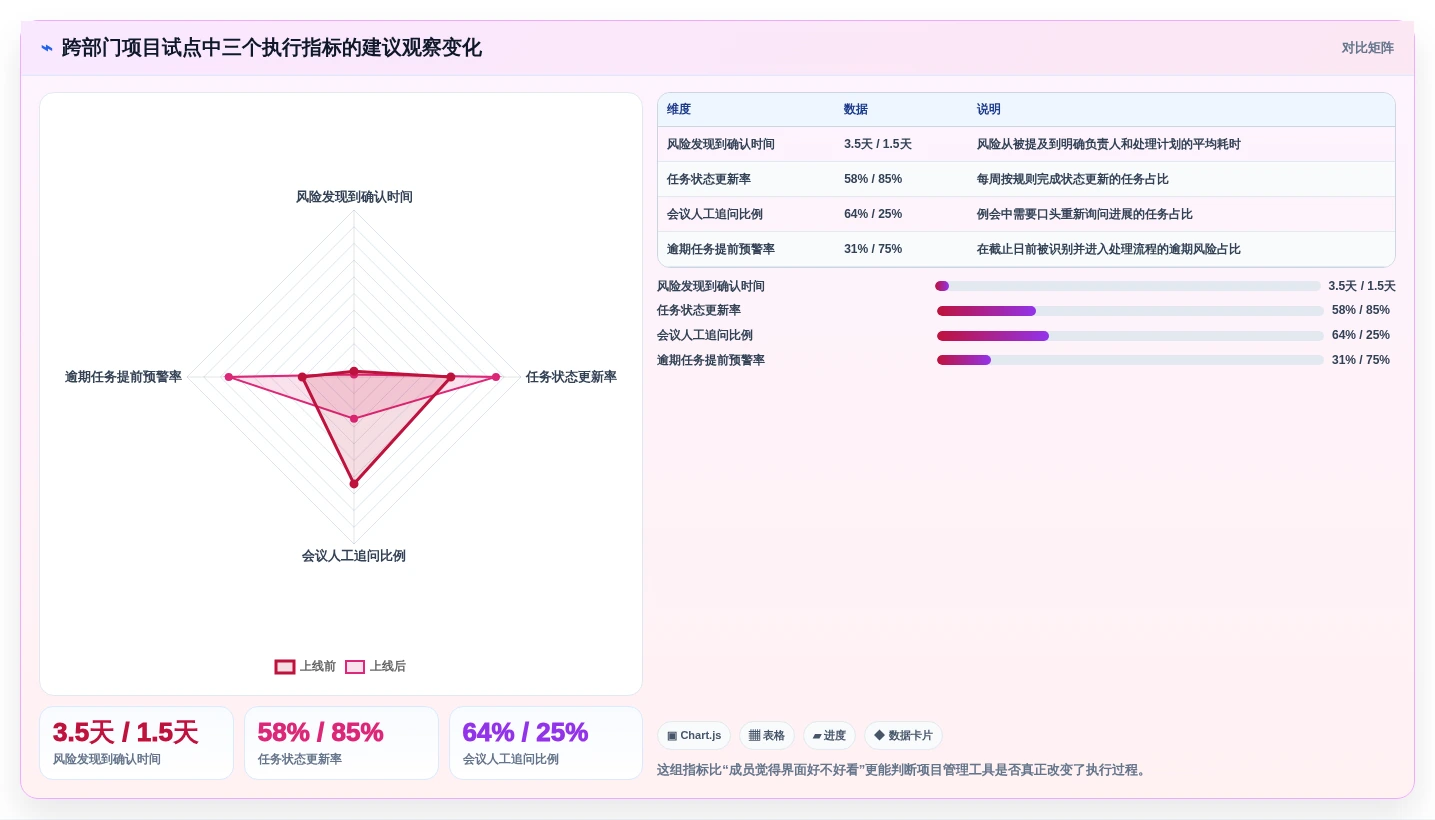The height and width of the screenshot is (820, 1435).
Task: Click the lightning icon beside the title
Action: tap(47, 48)
